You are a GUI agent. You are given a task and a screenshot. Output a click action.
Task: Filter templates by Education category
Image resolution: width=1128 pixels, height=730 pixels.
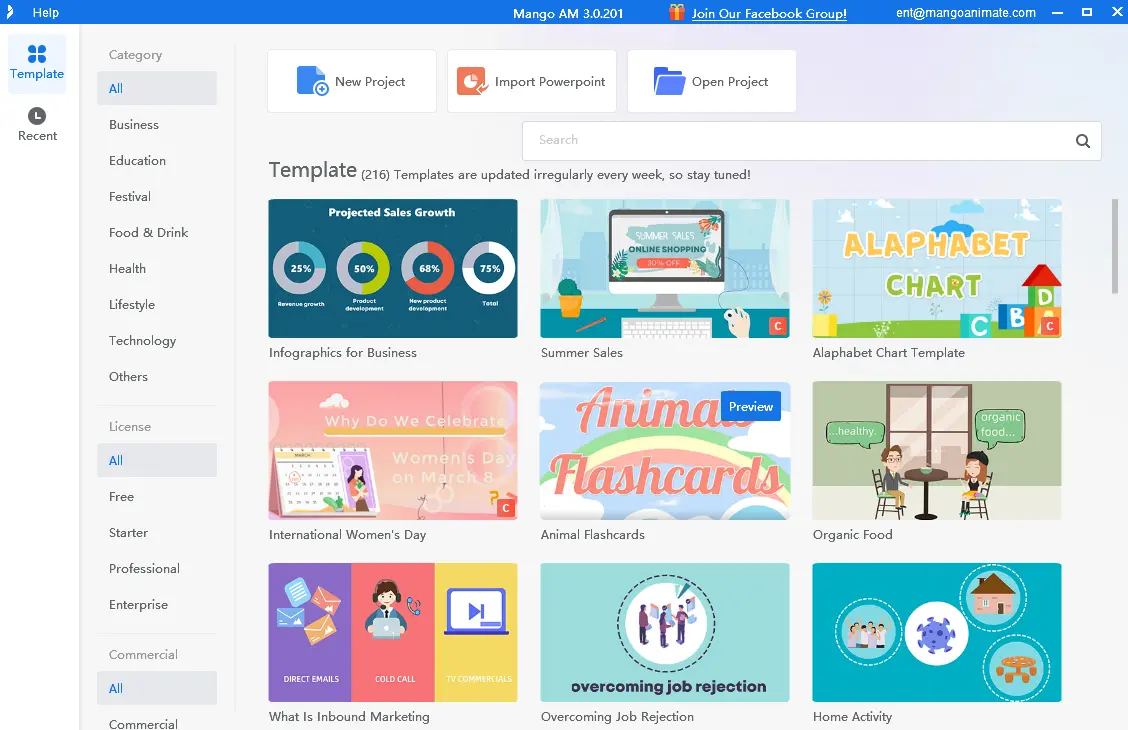[137, 161]
